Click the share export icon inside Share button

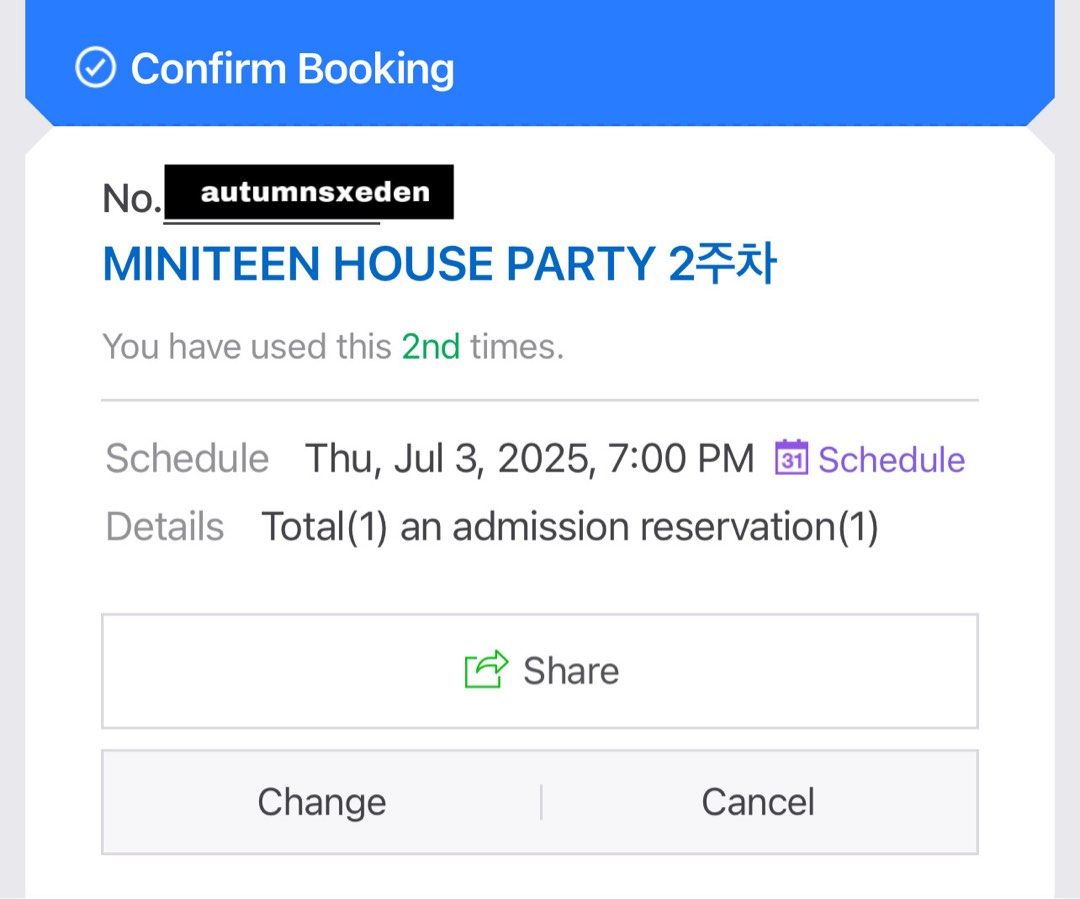(485, 670)
